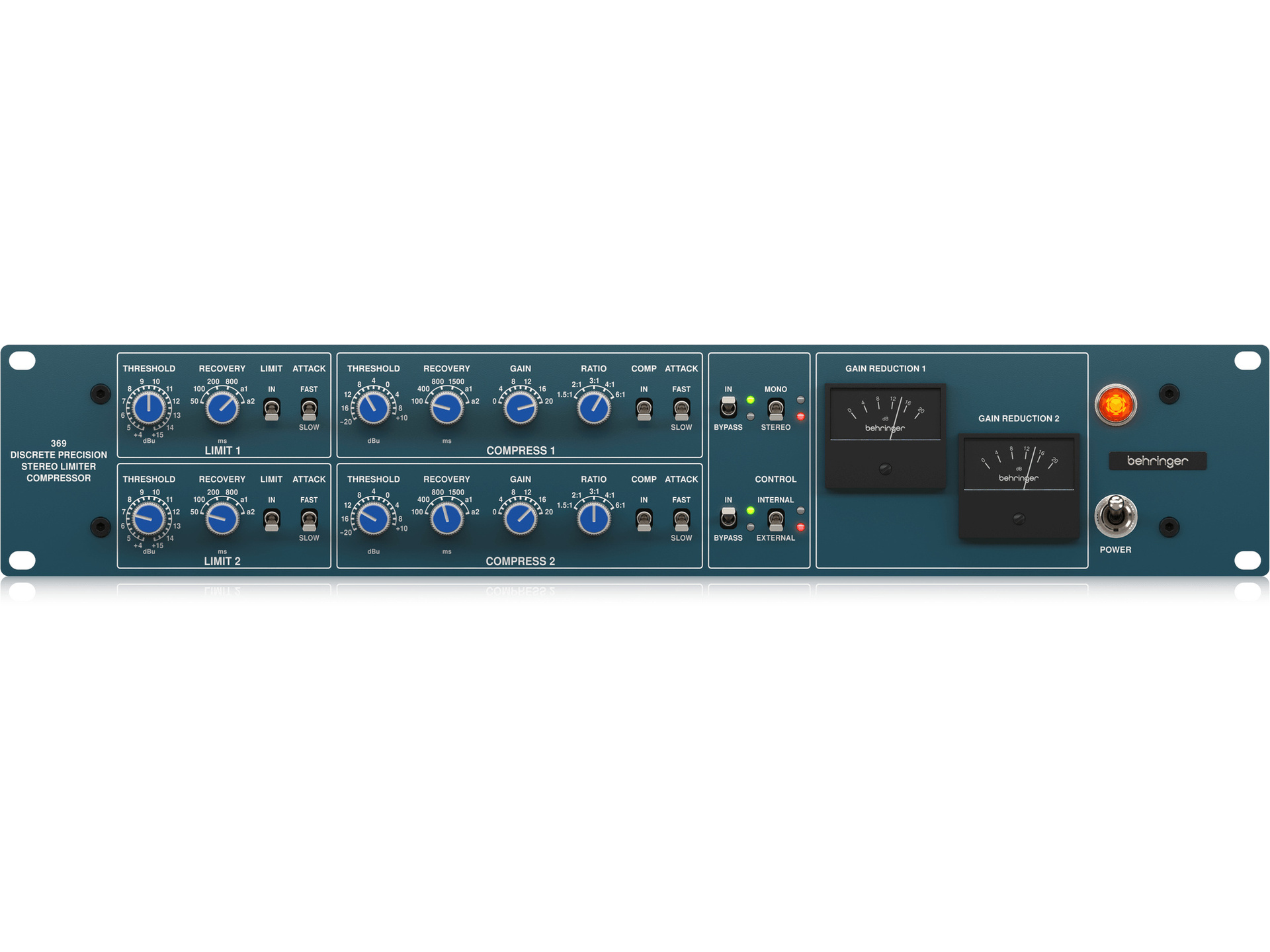
Task: Flip the Attack FAST/SLOW switch in Compress 1
Action: (x=681, y=410)
